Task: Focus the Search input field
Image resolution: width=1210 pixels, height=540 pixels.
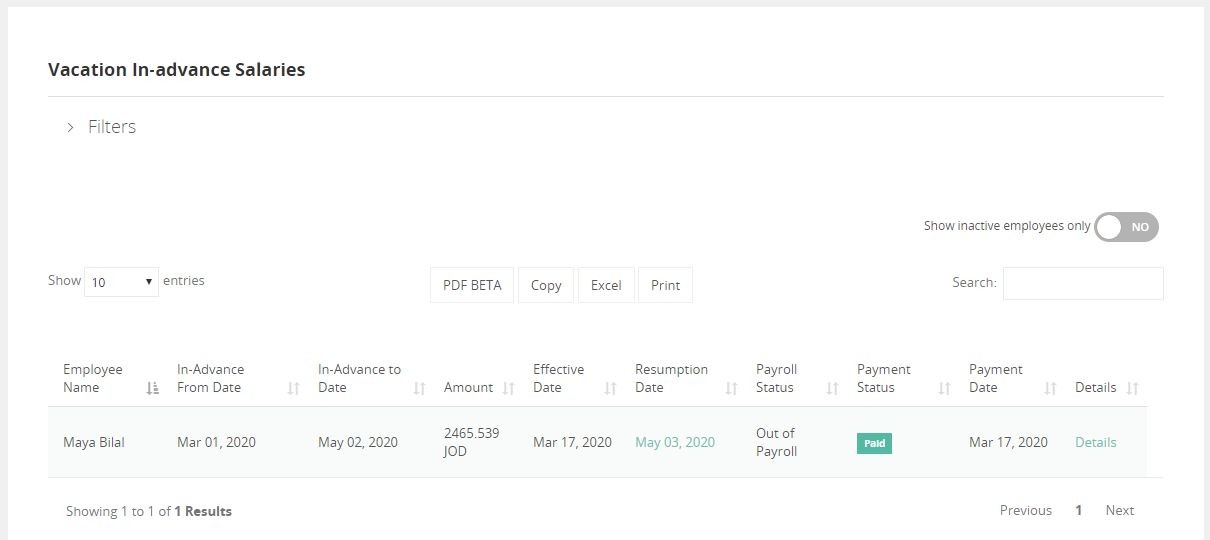Action: [1083, 283]
